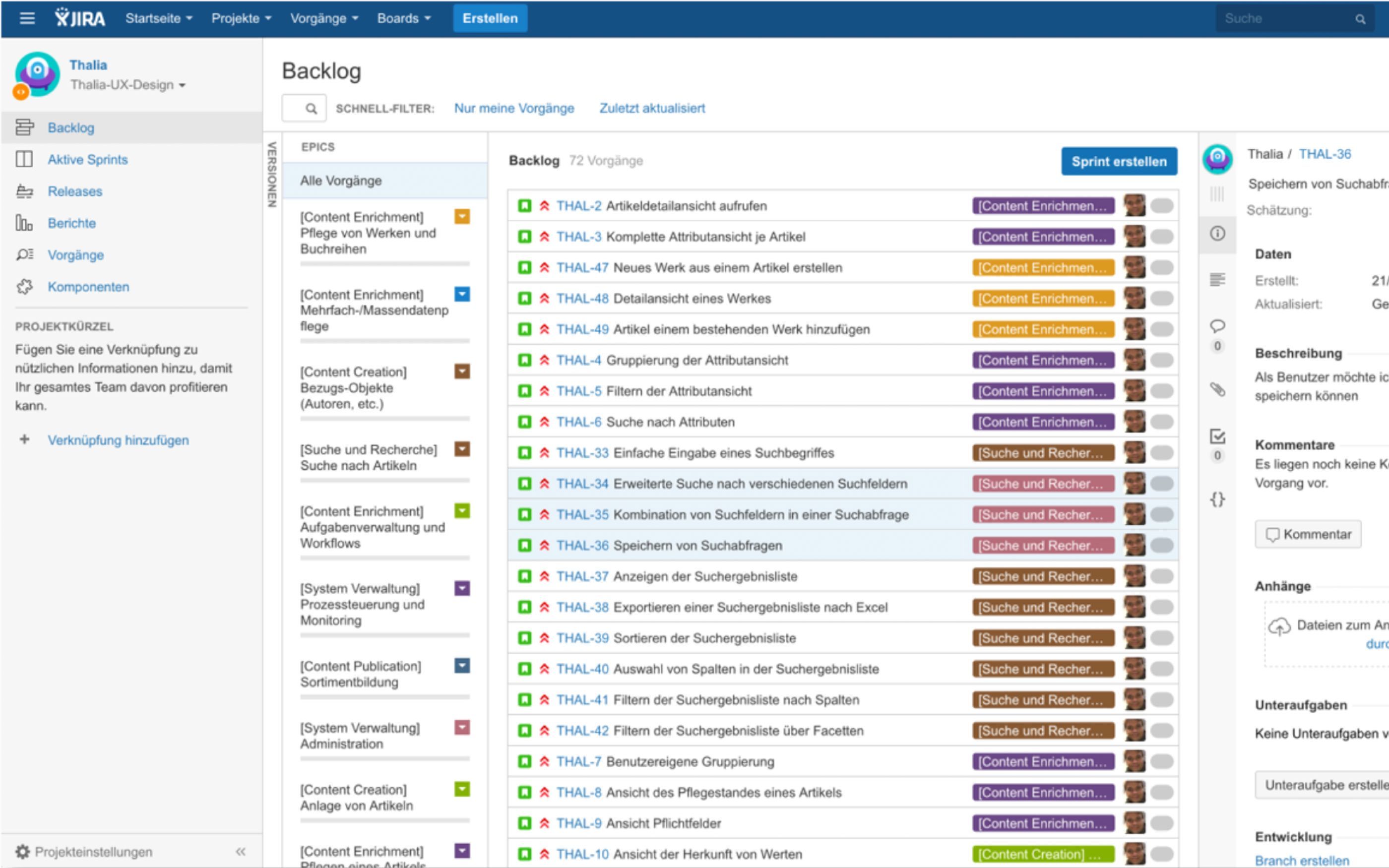Viewport: 1389px width, 868px height.
Task: Enable the Zuletzt aktualisiert quick filter
Action: 652,108
